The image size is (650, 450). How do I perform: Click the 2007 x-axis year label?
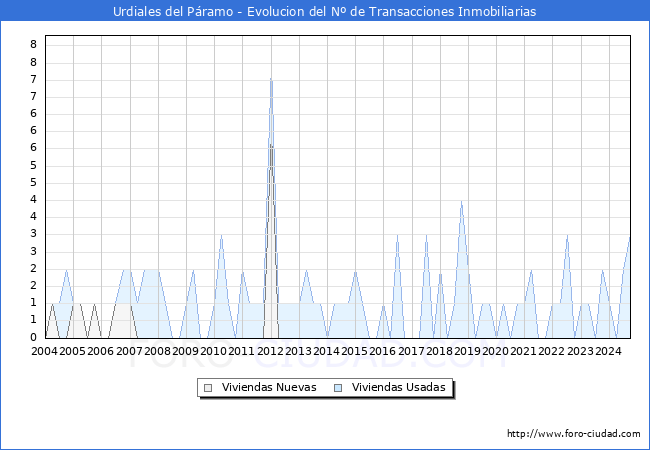129,351
